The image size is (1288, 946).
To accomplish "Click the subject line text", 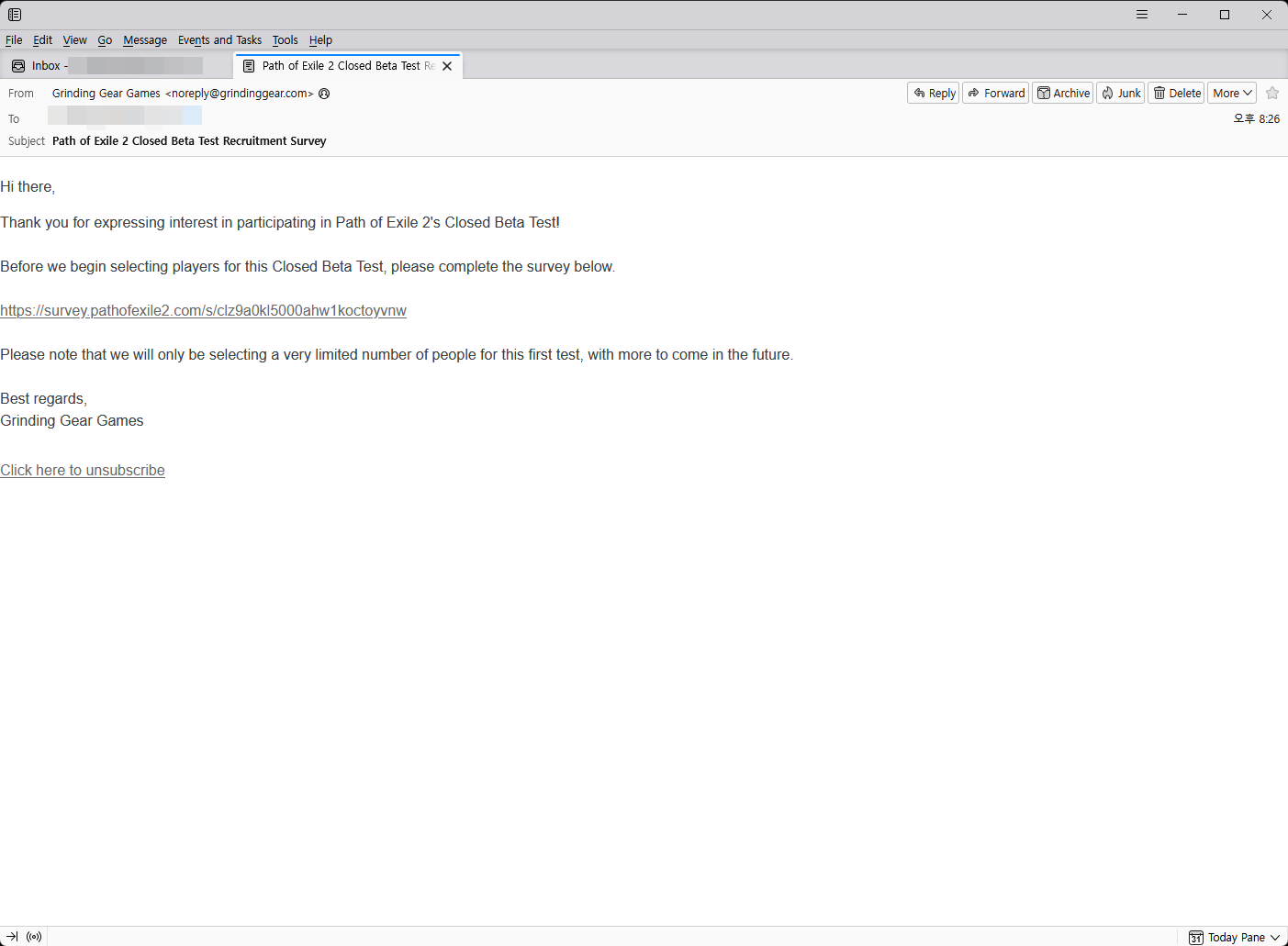I will pyautogui.click(x=189, y=141).
